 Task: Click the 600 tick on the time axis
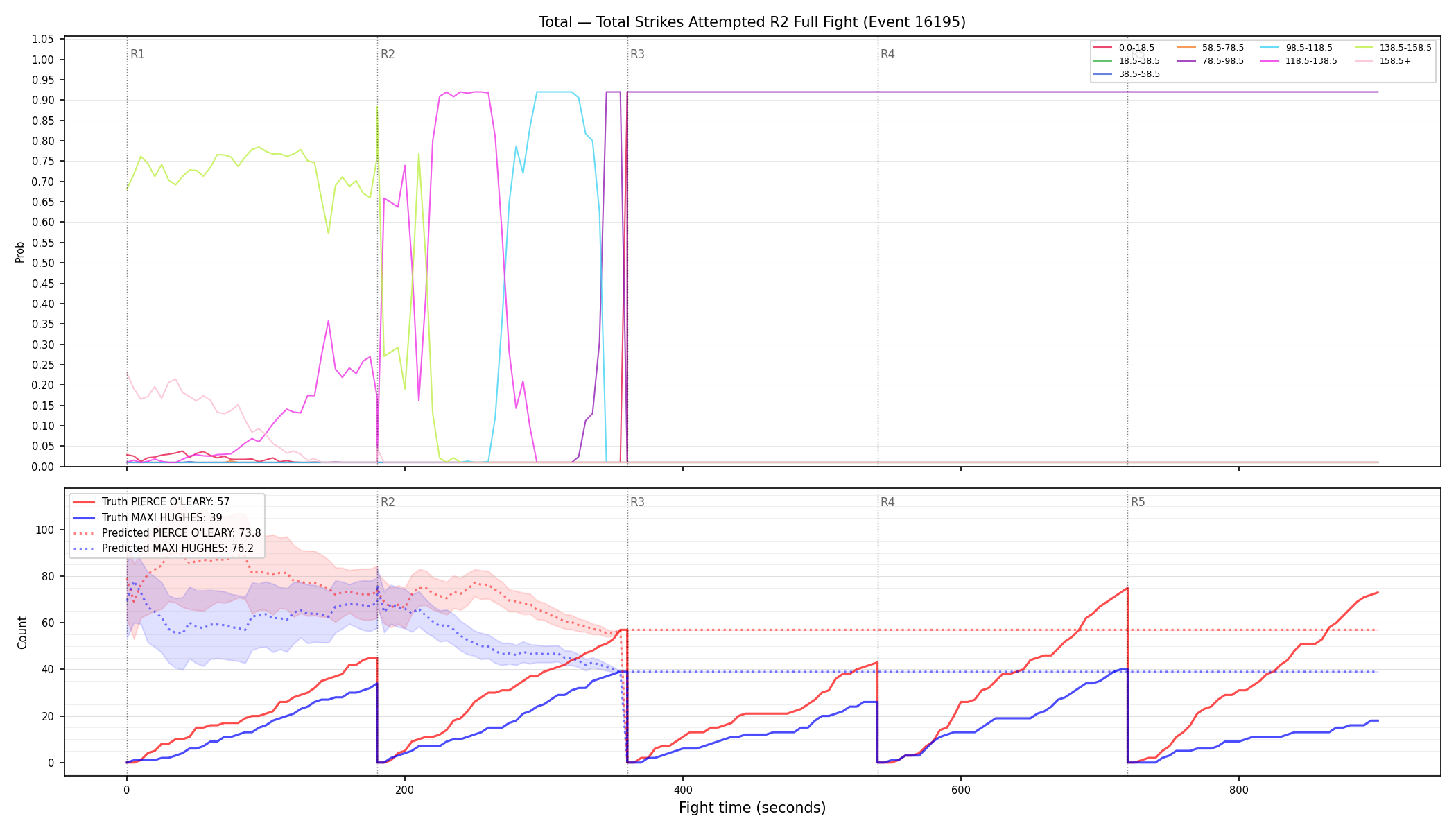coord(961,789)
